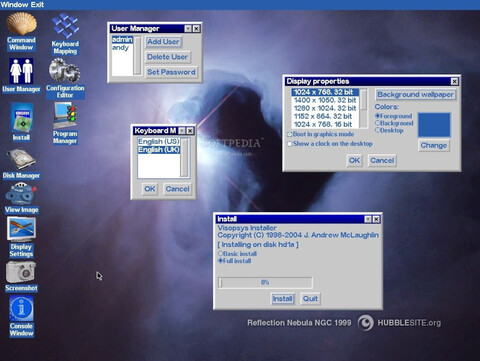Open the Display Settings desktop icon
This screenshot has width=480, height=361.
[21, 229]
